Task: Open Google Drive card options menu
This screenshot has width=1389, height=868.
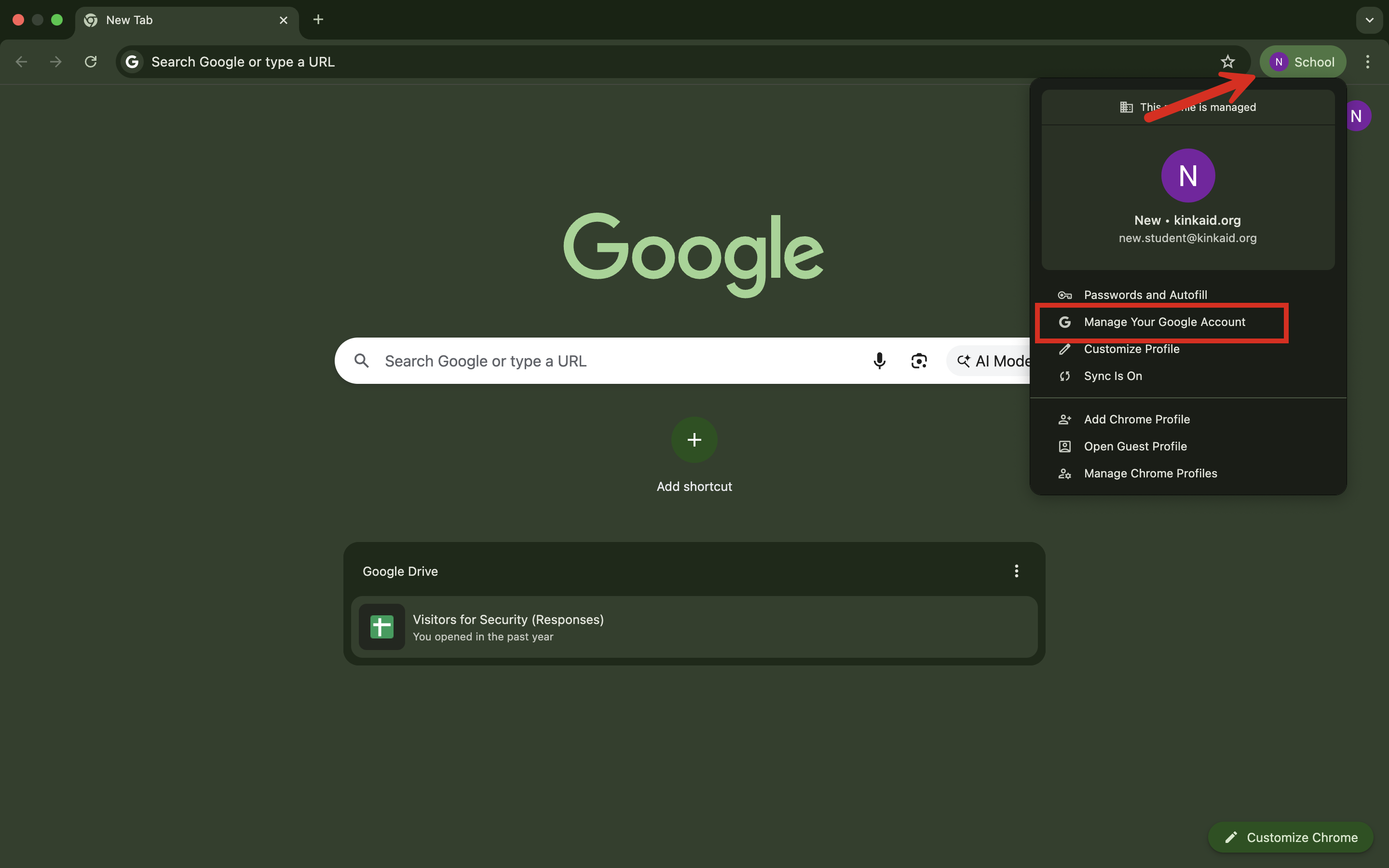Action: coord(1016,570)
